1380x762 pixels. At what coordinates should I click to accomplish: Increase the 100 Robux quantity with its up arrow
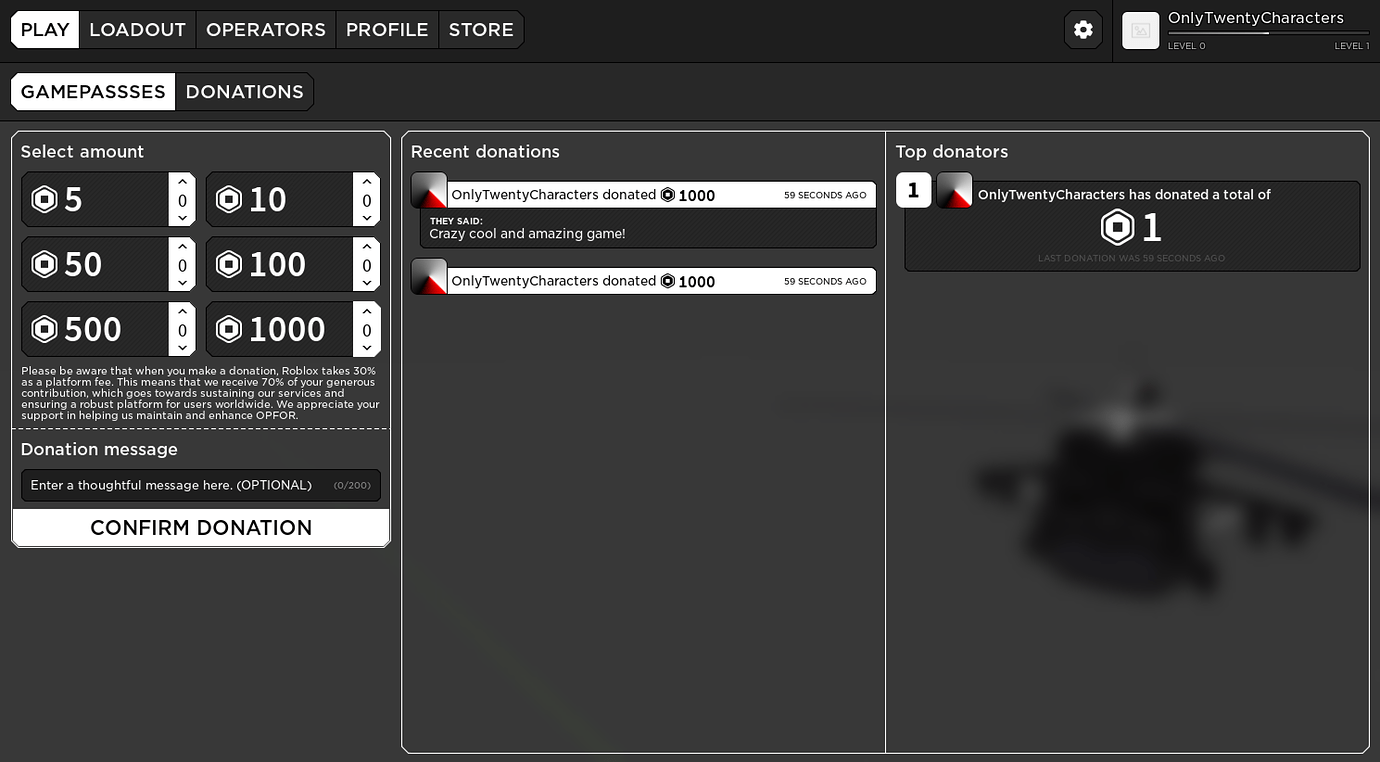pos(367,246)
